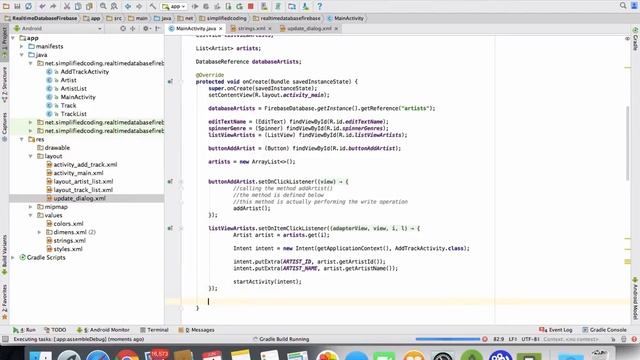Open layout_artist_list.xml file
Screen dimensions: 640x360
click(x=83, y=182)
